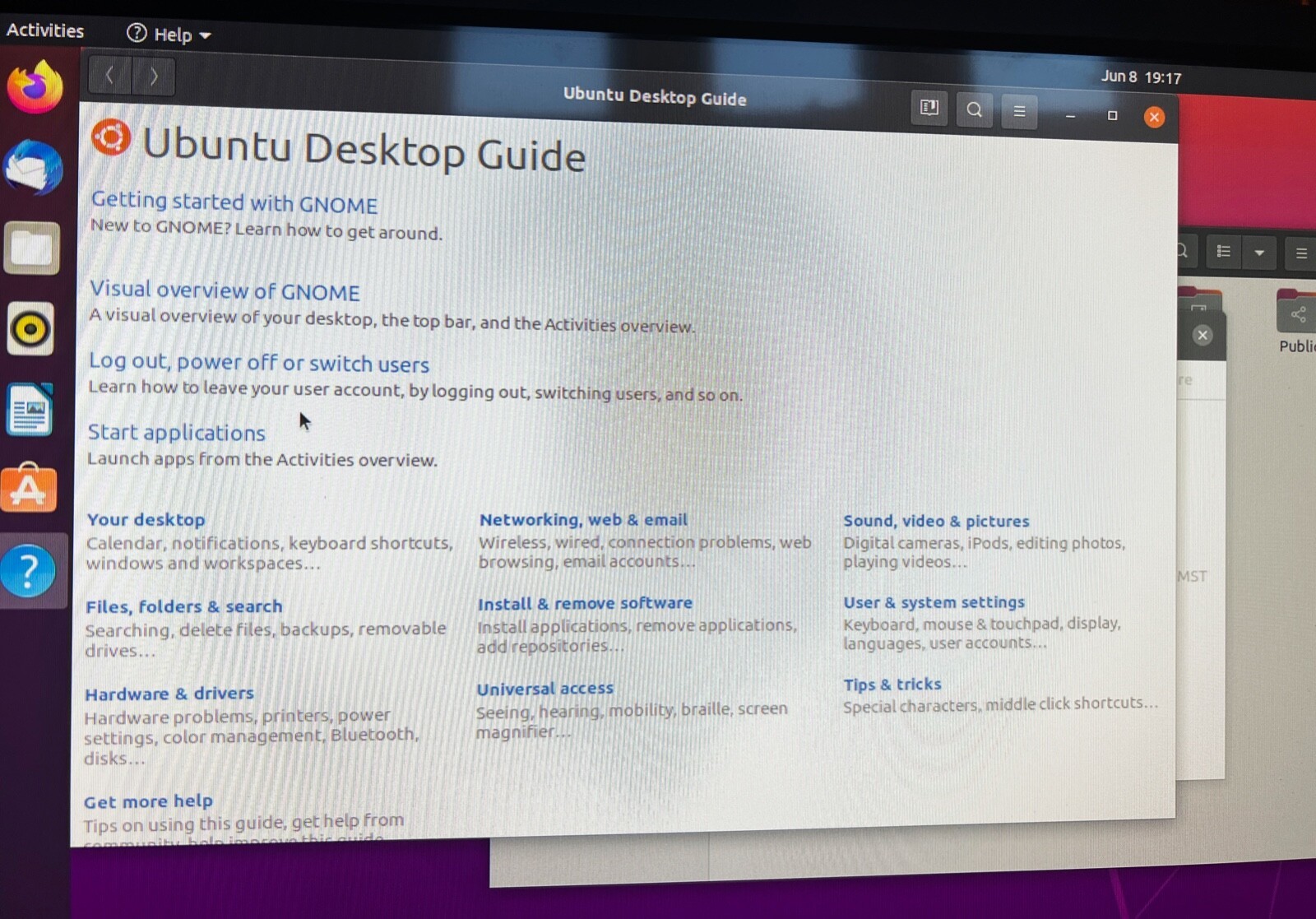Click text 'Launch apps from the Activities overview.'
The height and width of the screenshot is (919, 1316).
(262, 459)
